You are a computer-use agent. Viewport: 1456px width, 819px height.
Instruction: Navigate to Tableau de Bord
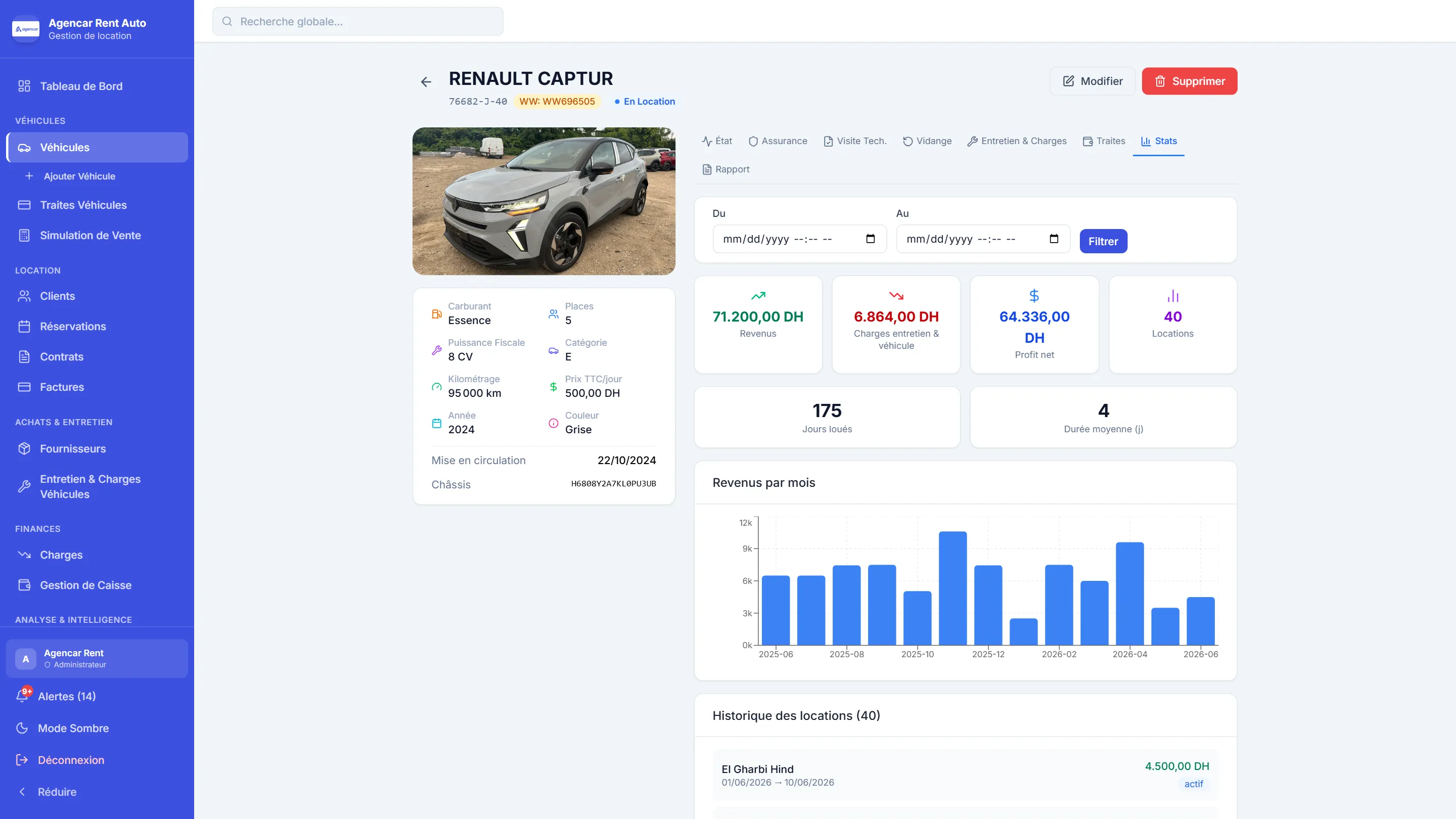point(97,86)
